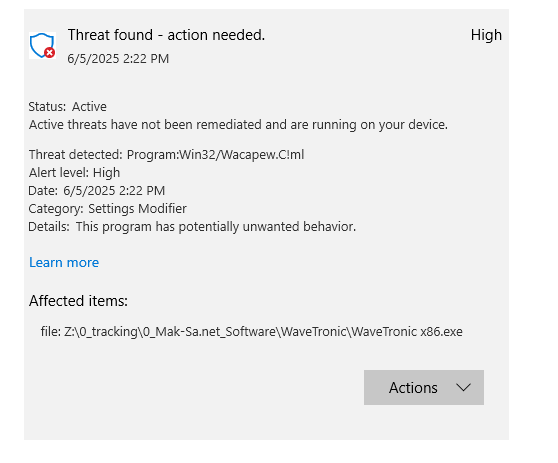Click the Details potentially unwanted behavior text

[x=192, y=227]
